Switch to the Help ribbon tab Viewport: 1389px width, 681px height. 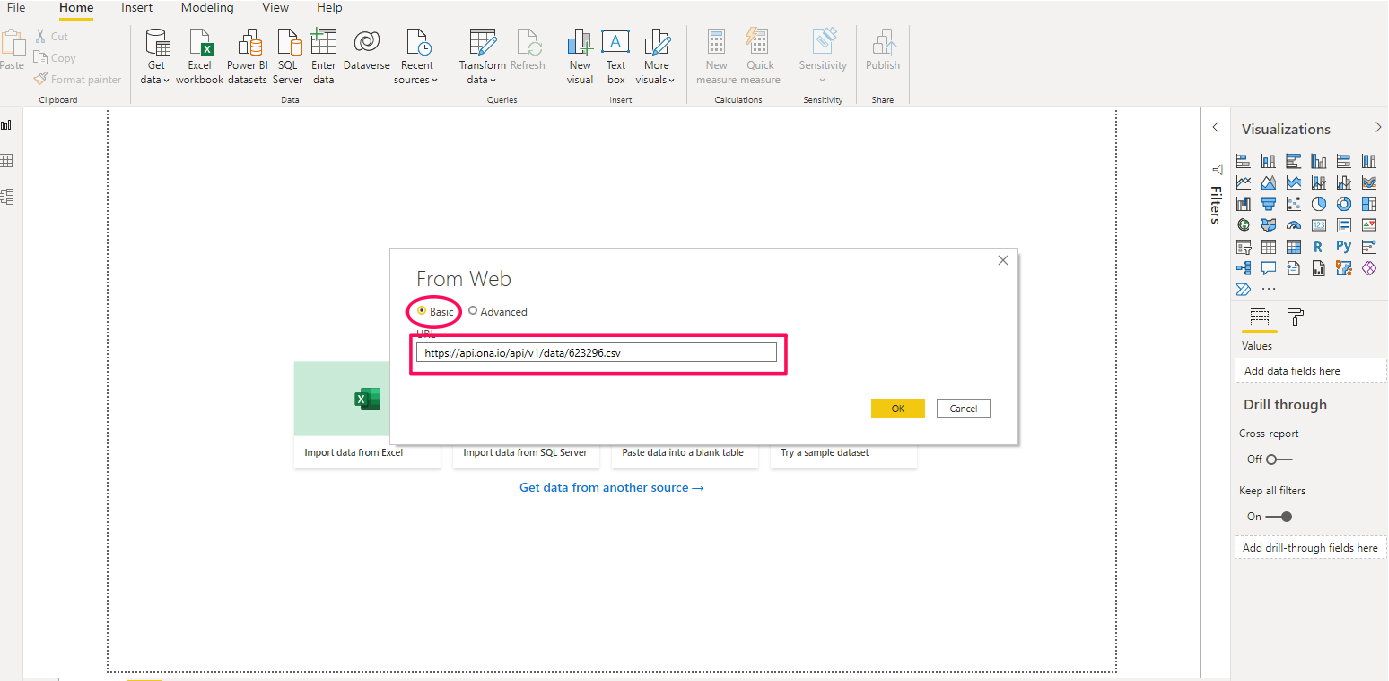click(x=330, y=8)
